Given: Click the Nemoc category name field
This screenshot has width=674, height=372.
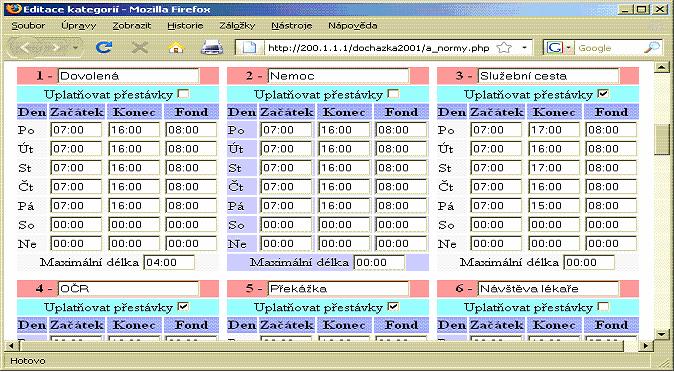Looking at the screenshot, I should point(338,76).
